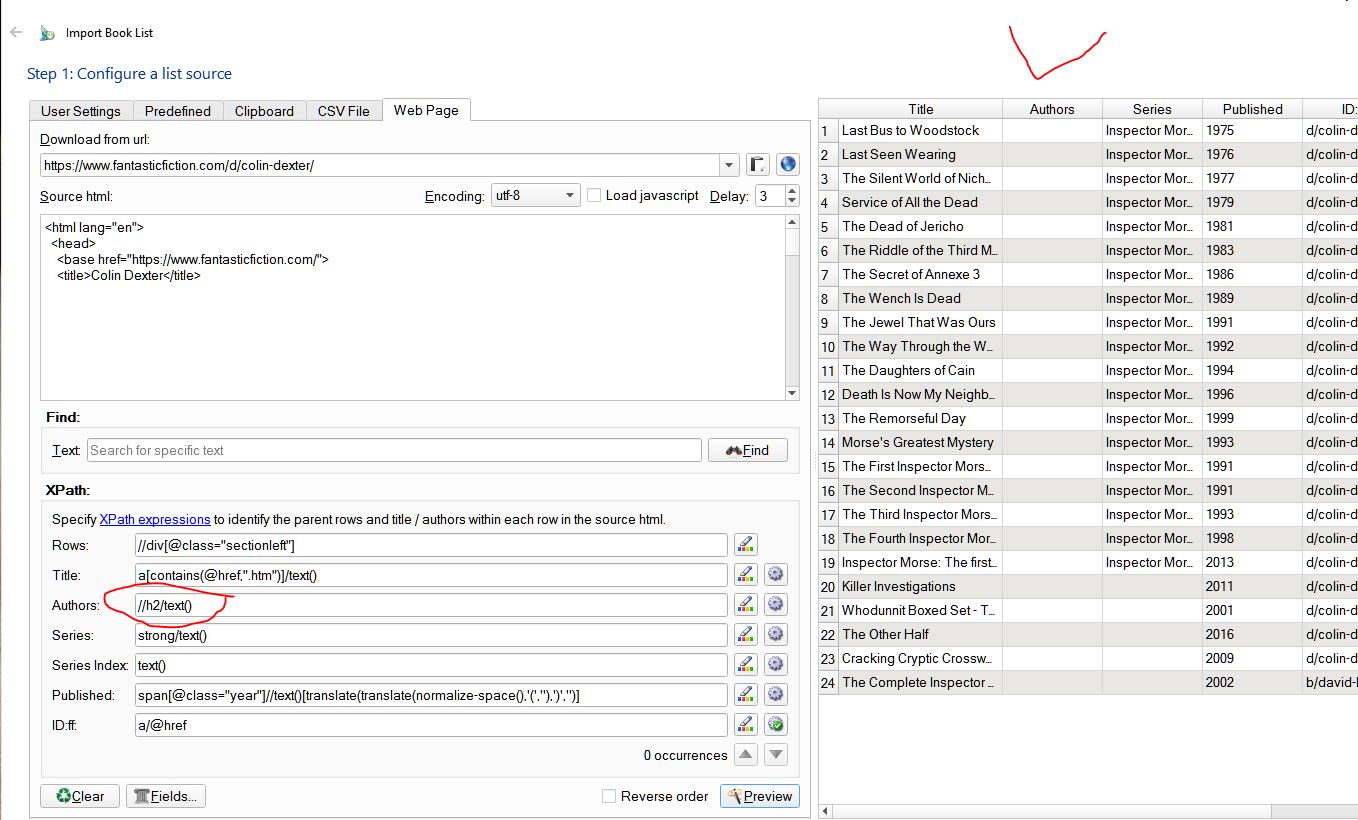
Task: Click the gear icon for ID:ff field
Action: 775,725
